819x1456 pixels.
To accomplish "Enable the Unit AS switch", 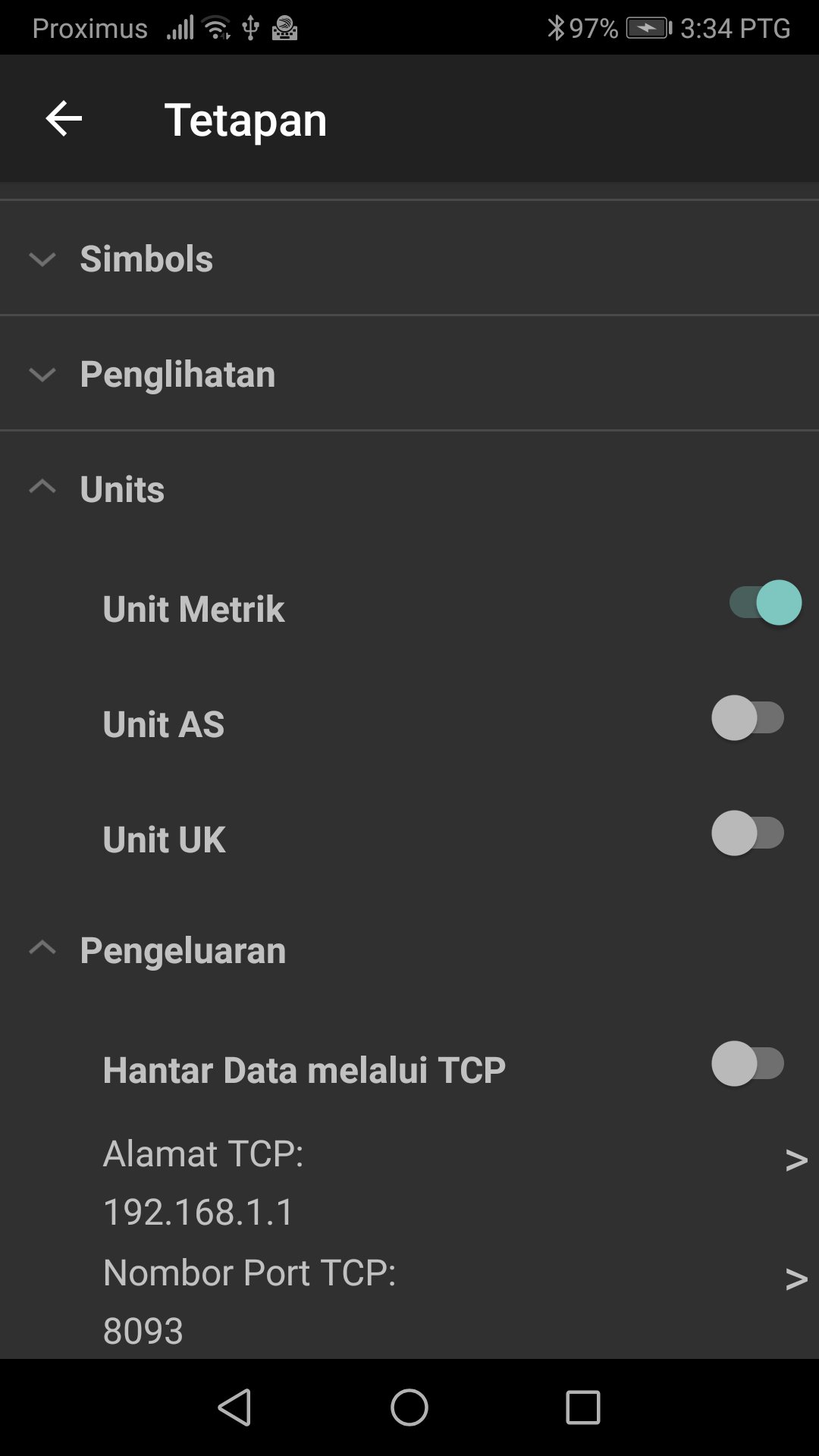I will click(748, 718).
